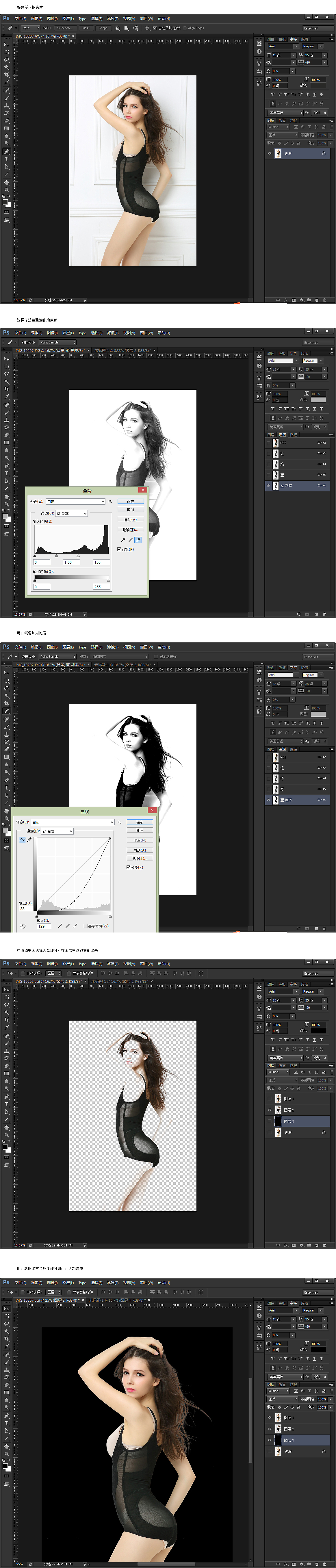The image size is (336, 1568).
Task: Pick the white point eyedropper in Levels dialog
Action: pos(138,540)
